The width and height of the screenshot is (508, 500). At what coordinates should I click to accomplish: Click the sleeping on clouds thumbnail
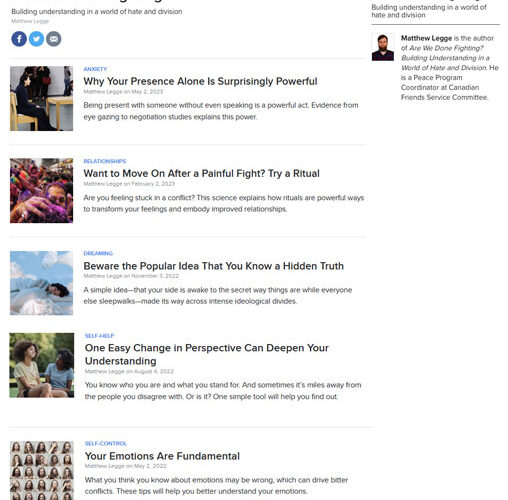[x=41, y=283]
